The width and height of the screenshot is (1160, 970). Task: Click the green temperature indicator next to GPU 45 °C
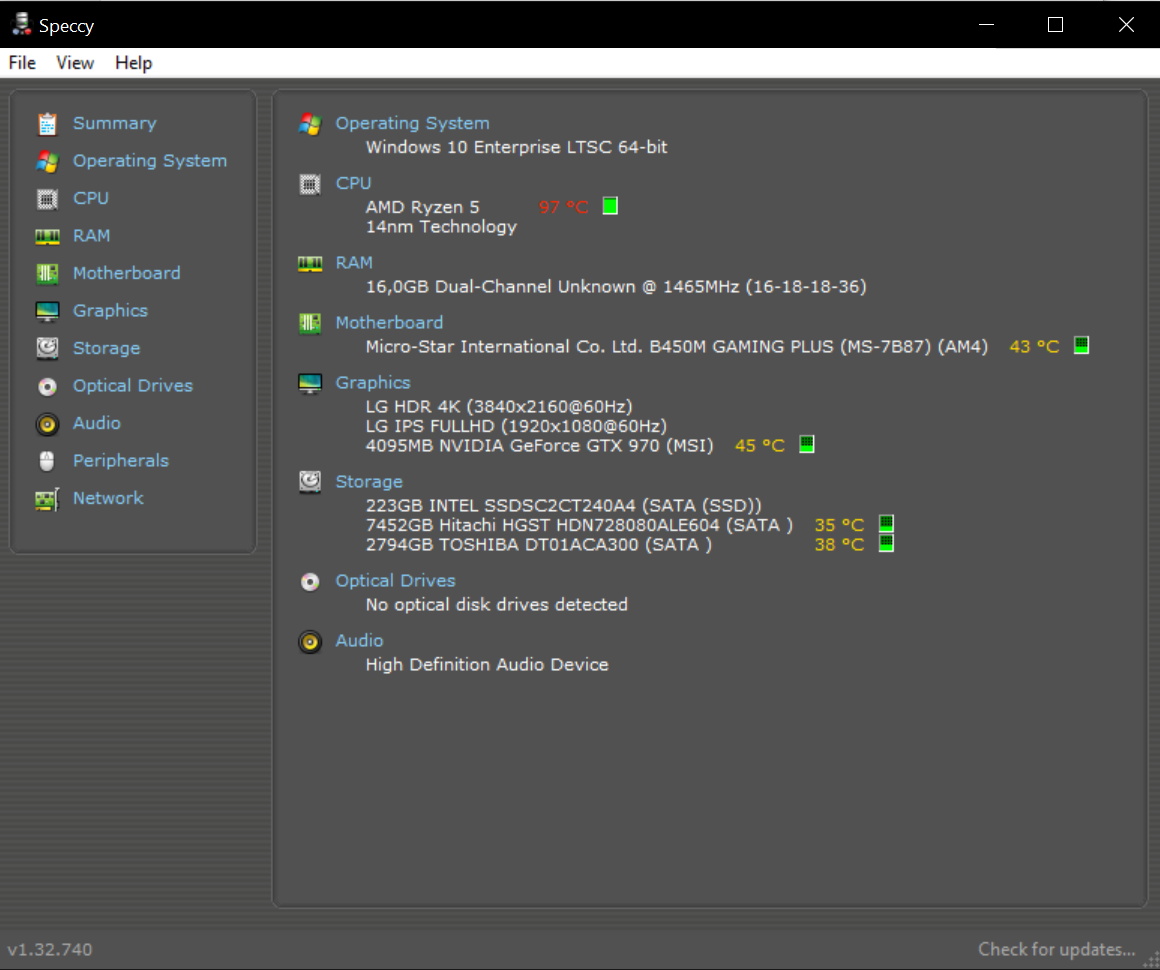807,444
